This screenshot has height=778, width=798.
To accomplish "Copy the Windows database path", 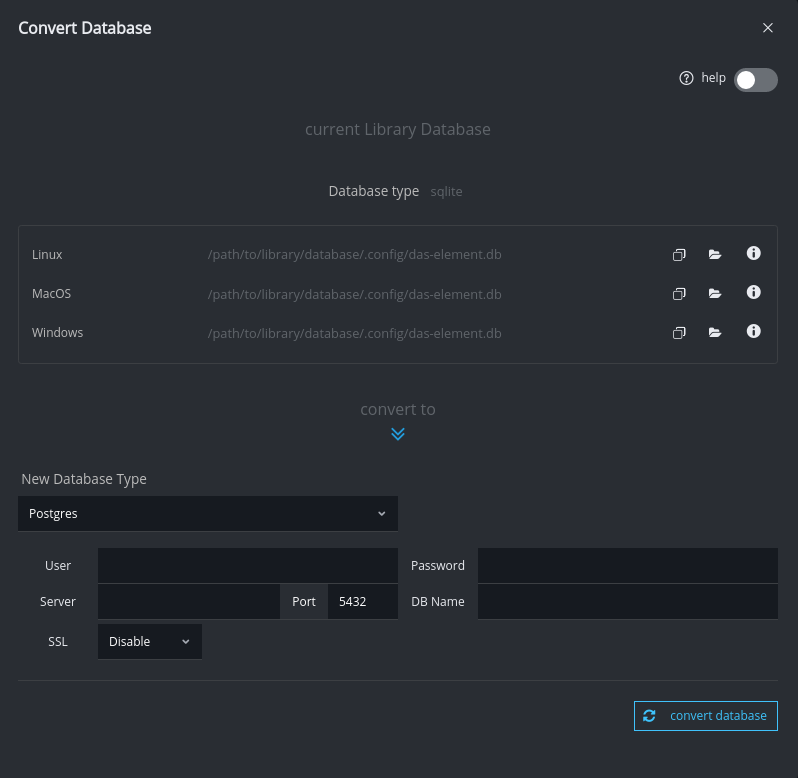I will [x=679, y=332].
